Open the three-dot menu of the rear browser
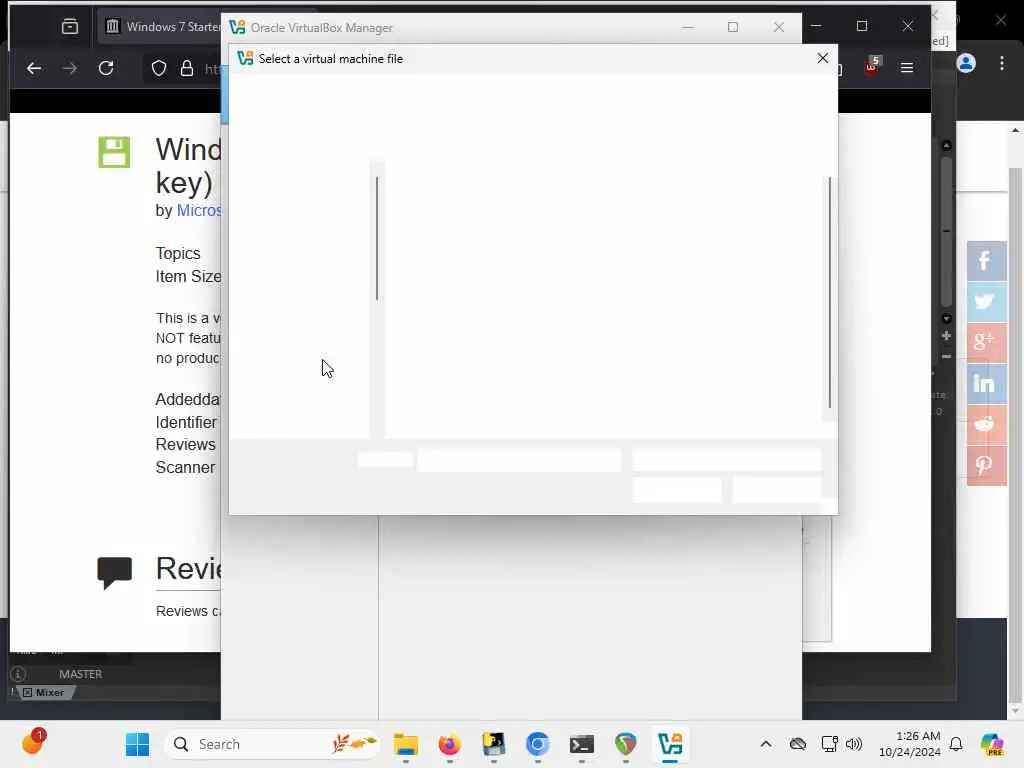The image size is (1024, 768). click(x=1002, y=63)
